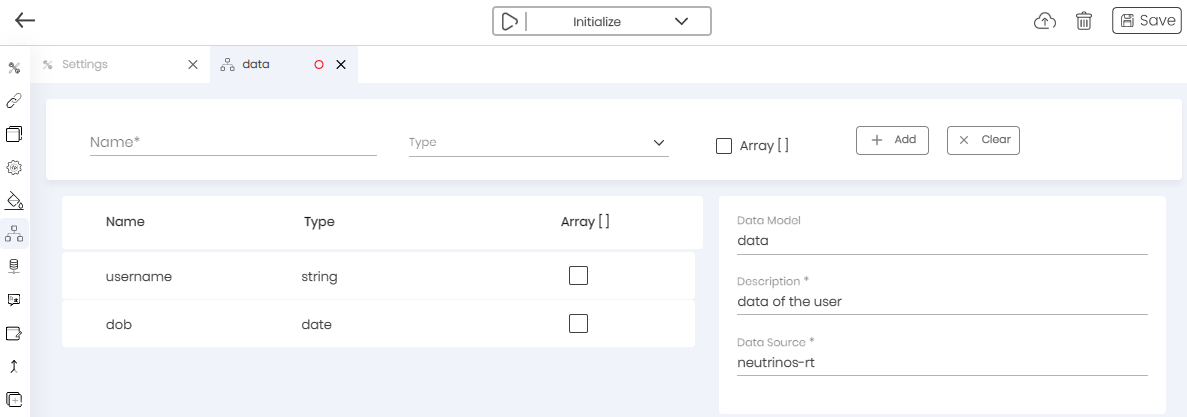The height and width of the screenshot is (417, 1187).
Task: Open the gear settings icon in sidebar
Action: (14, 167)
